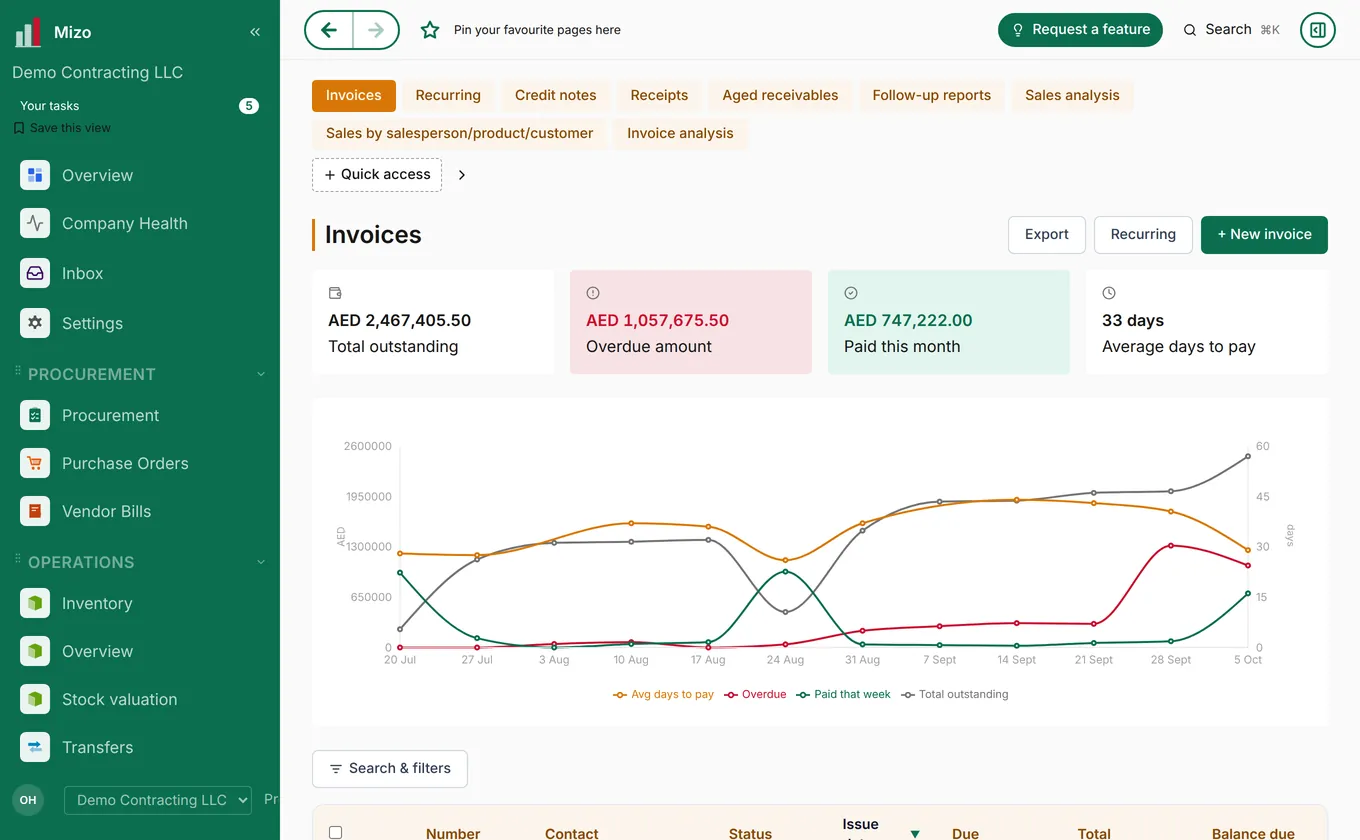The height and width of the screenshot is (840, 1360).
Task: Collapse the sidebar with double-chevron icon
Action: pos(255,32)
